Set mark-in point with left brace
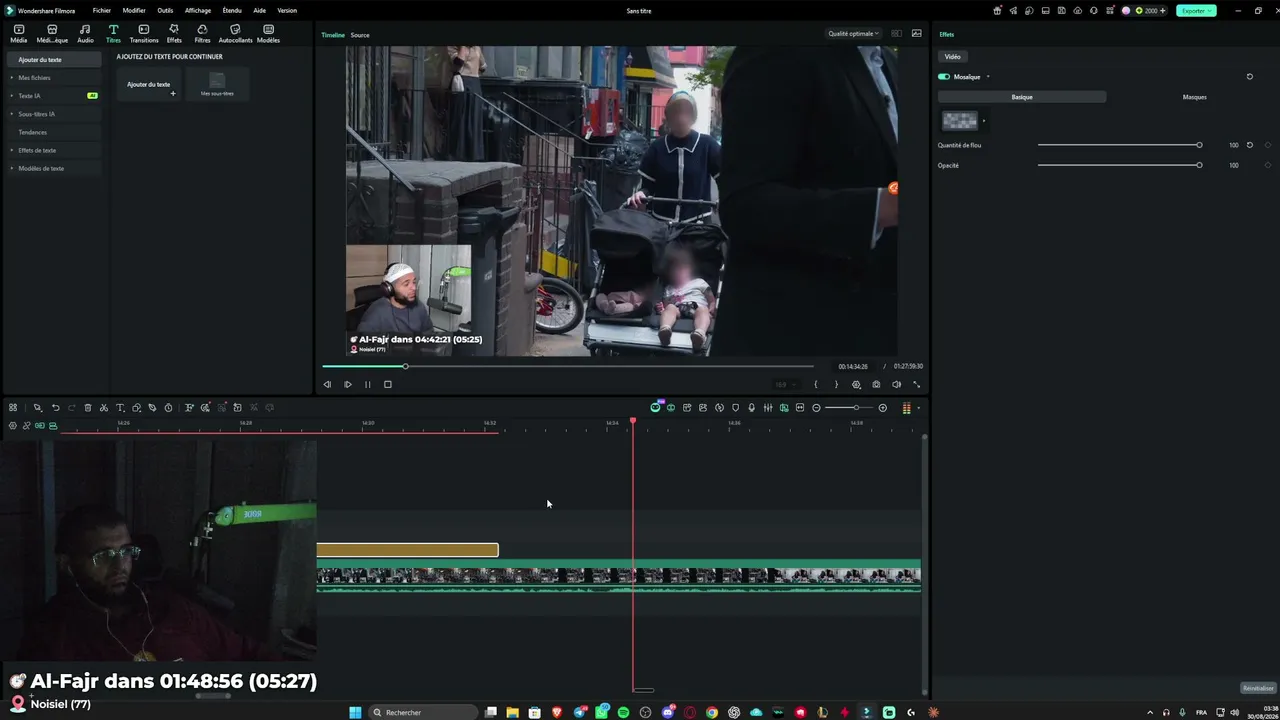 click(816, 385)
